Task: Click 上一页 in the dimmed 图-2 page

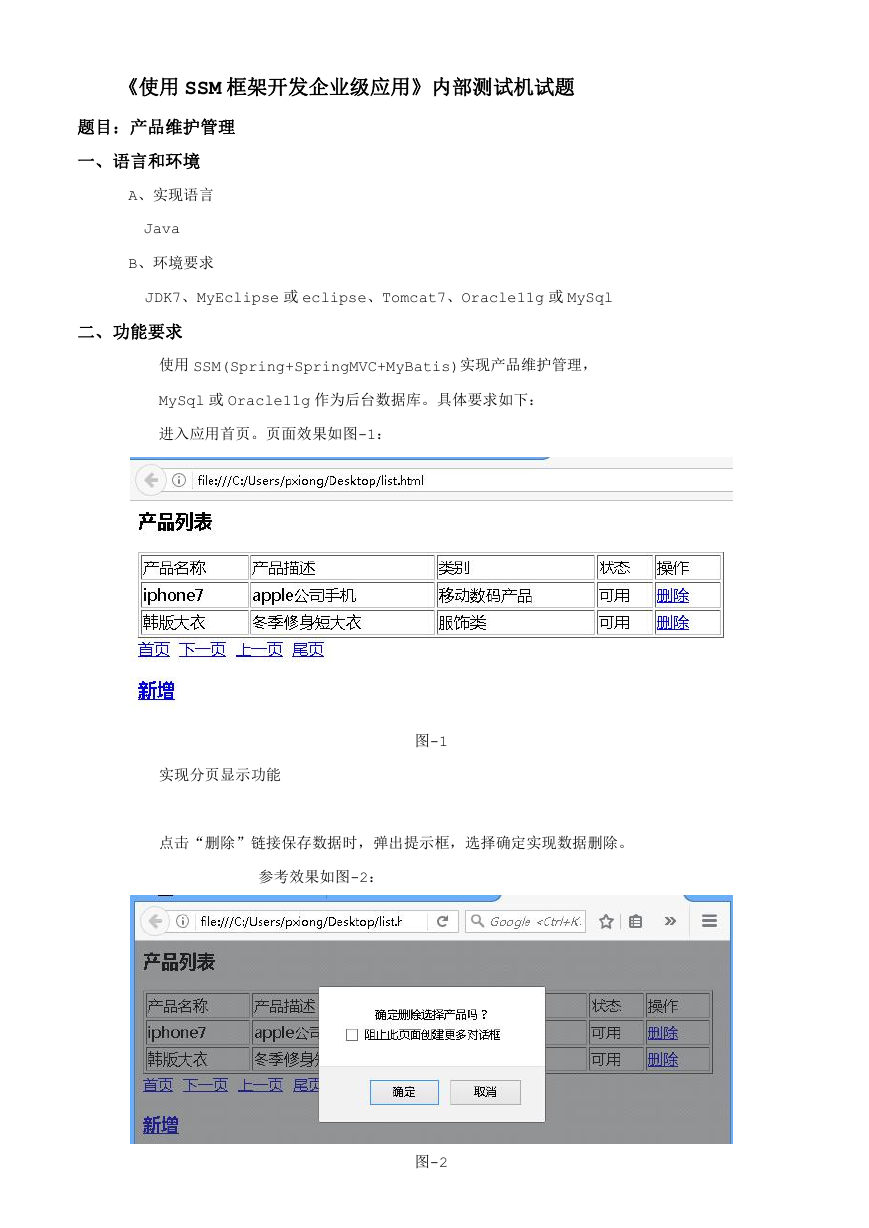Action: pos(261,1085)
